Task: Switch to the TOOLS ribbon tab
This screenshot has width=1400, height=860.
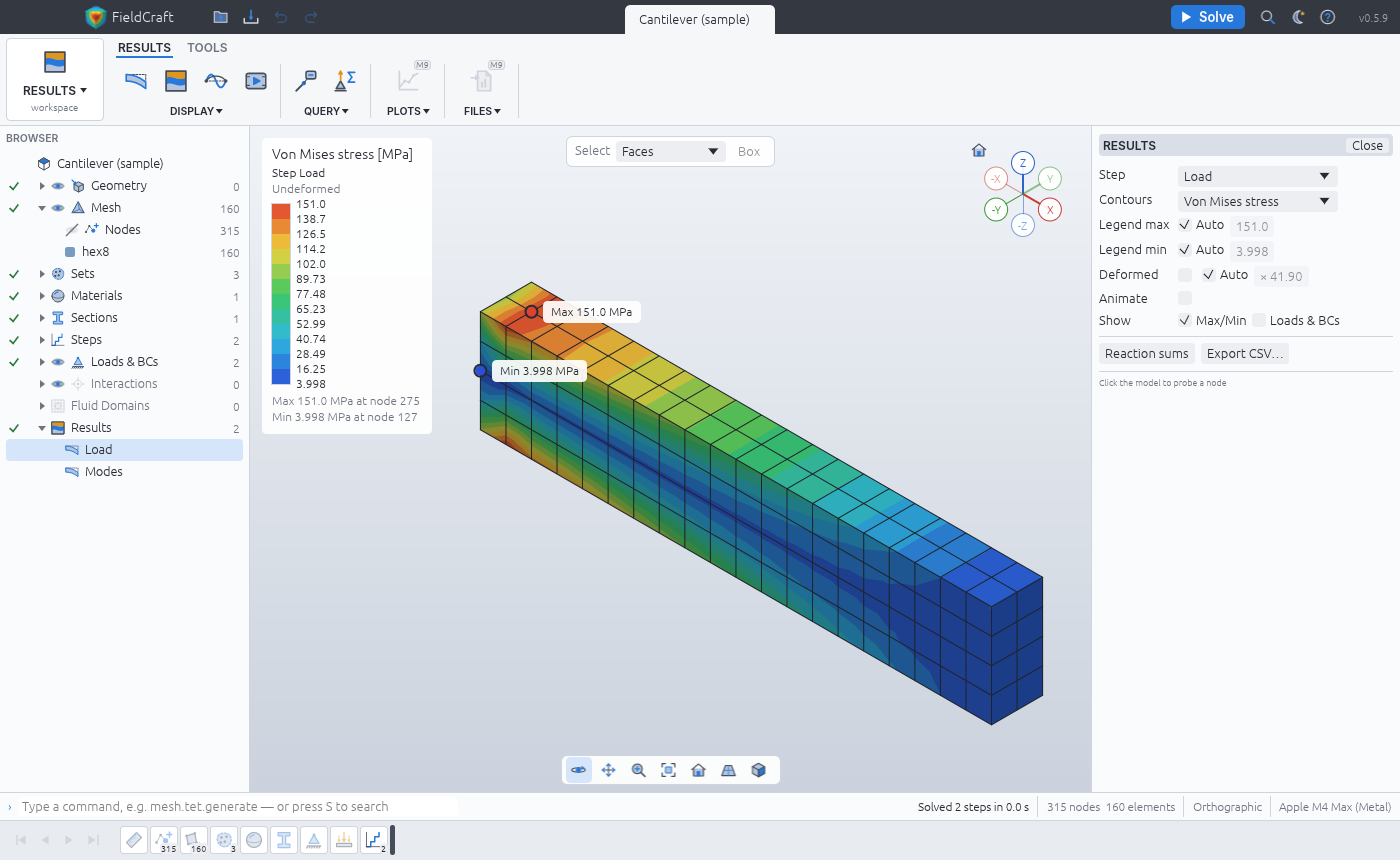Action: pyautogui.click(x=207, y=48)
